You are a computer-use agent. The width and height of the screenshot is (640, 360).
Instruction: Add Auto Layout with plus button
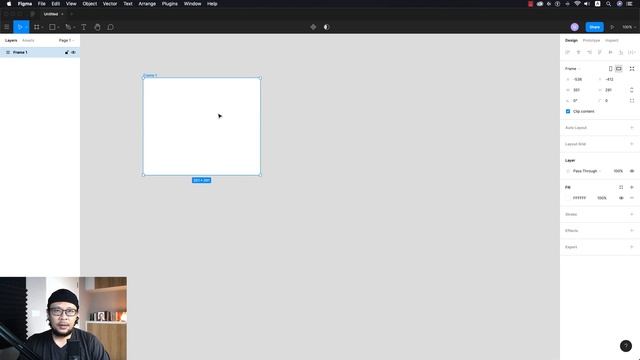[632, 128]
